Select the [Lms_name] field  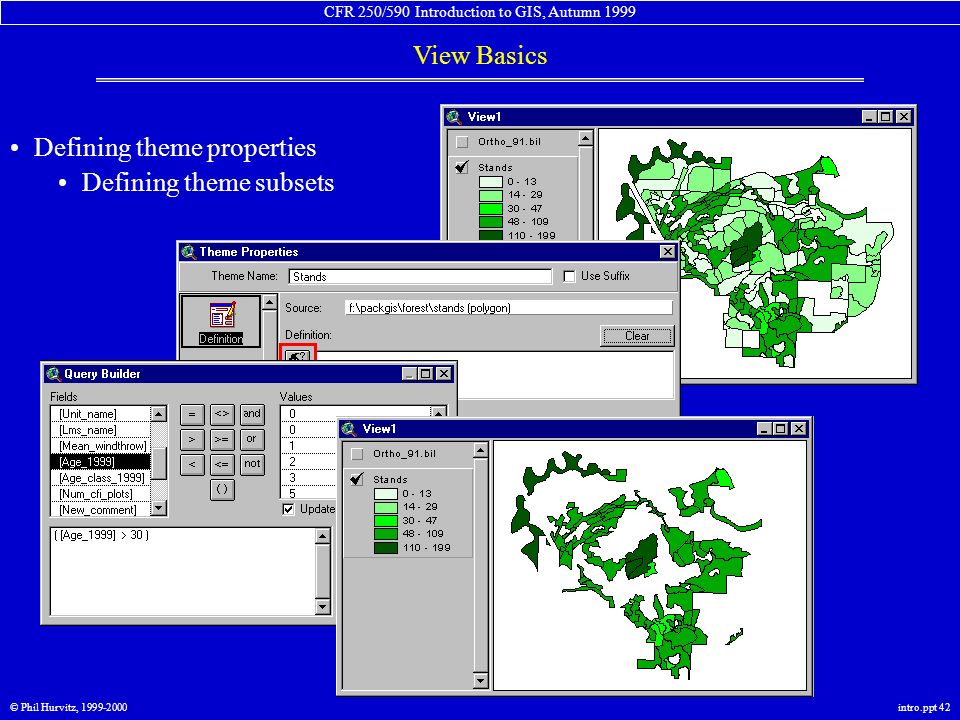click(100, 430)
